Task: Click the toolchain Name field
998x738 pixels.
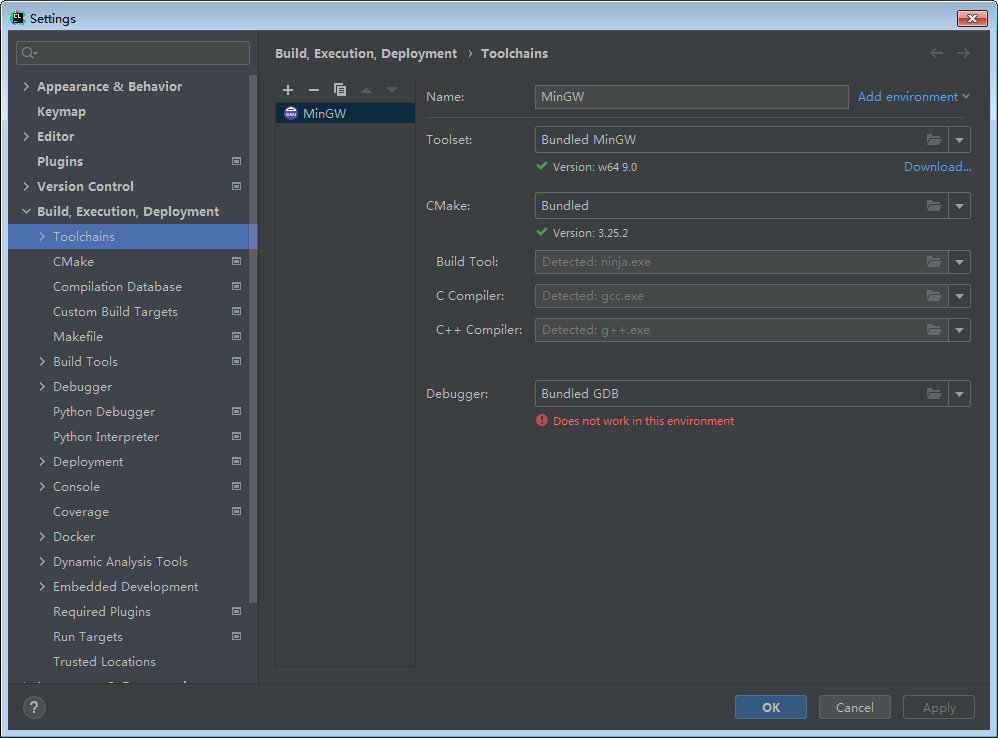Action: coord(691,97)
